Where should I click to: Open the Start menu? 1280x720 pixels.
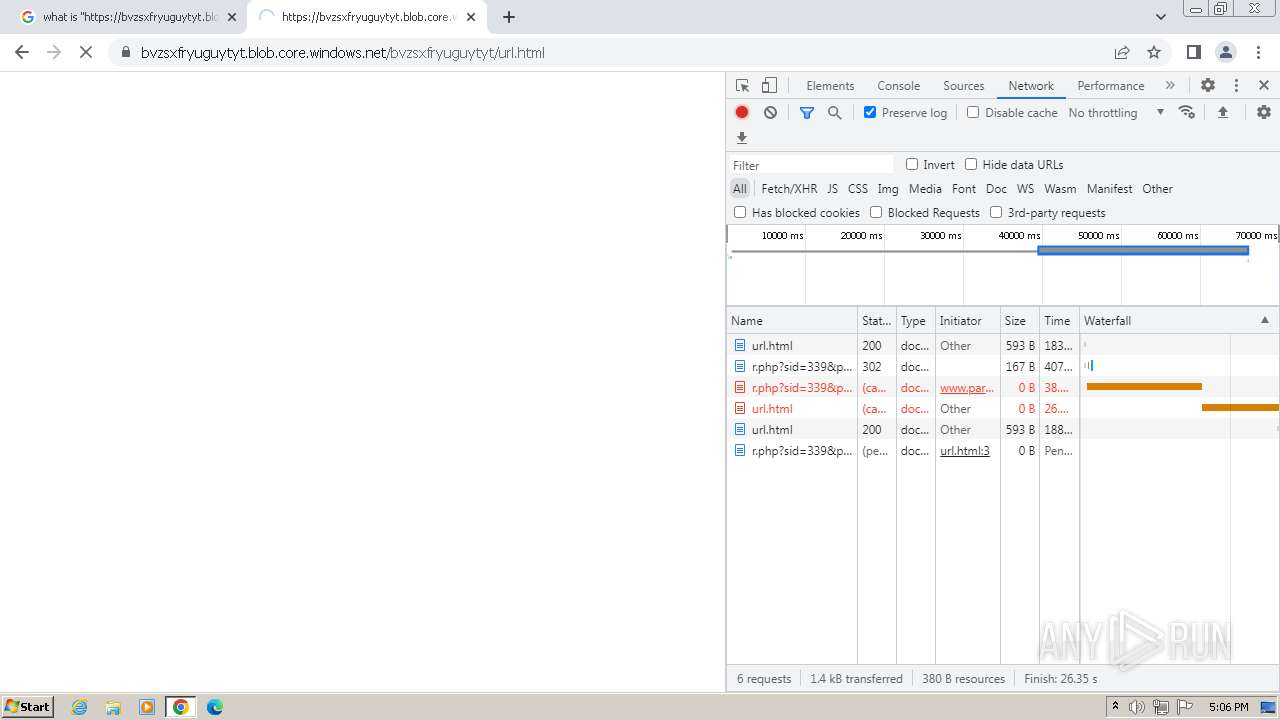[x=27, y=707]
